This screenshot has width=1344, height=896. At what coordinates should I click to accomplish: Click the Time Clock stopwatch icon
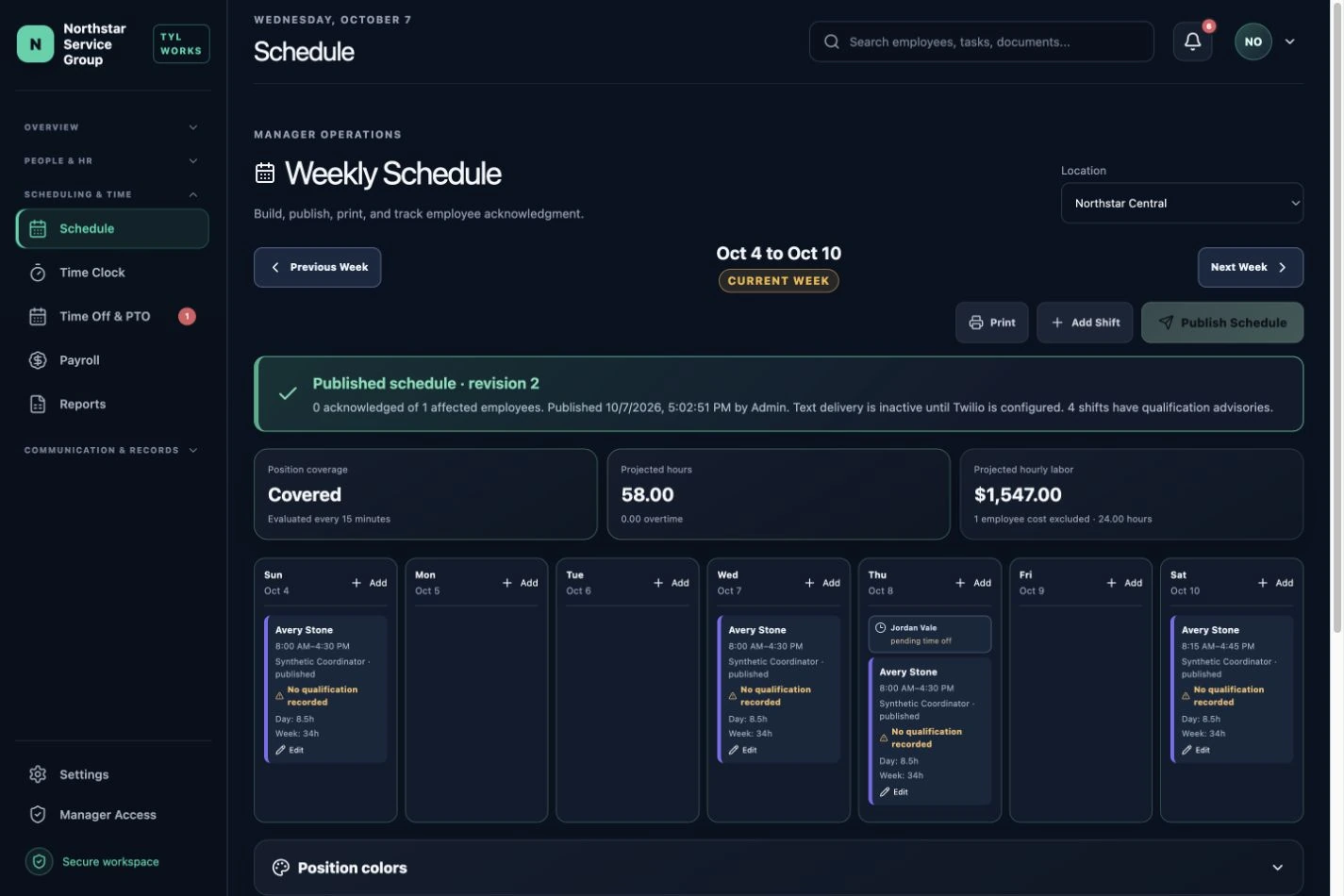38,273
